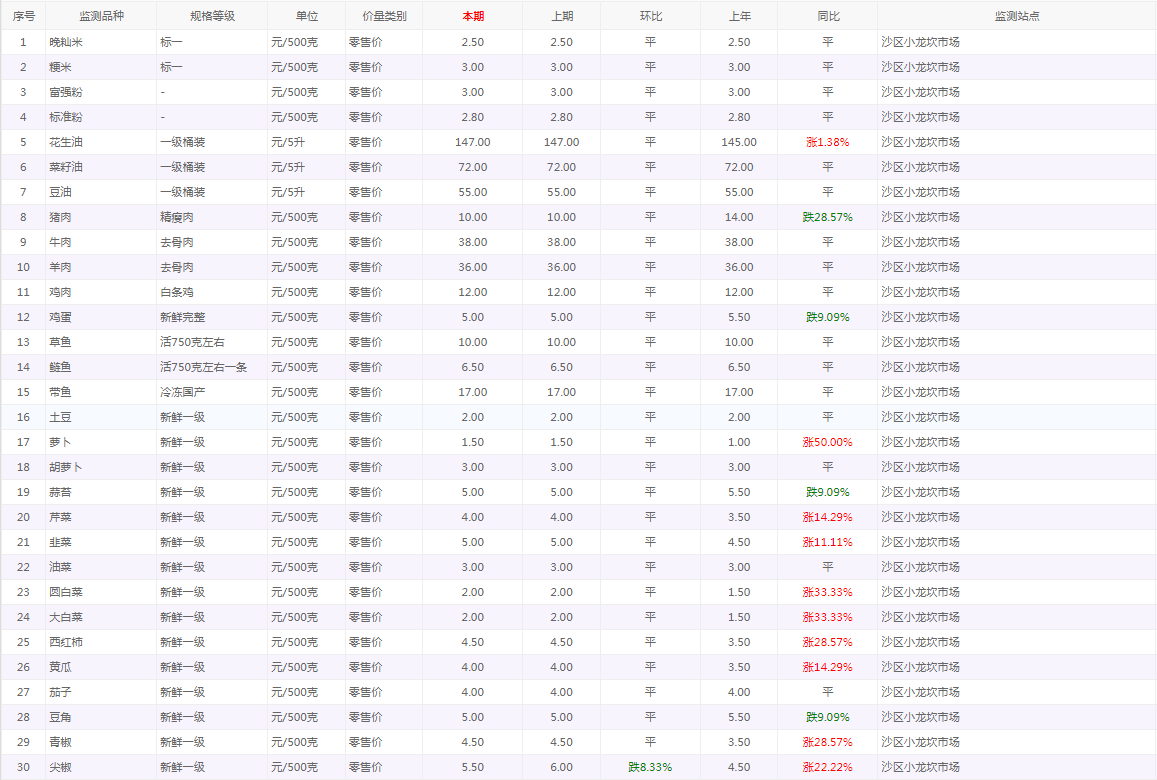1157x780 pixels.
Task: Click the 跌8.33% value in 尖椒 row
Action: click(x=650, y=767)
